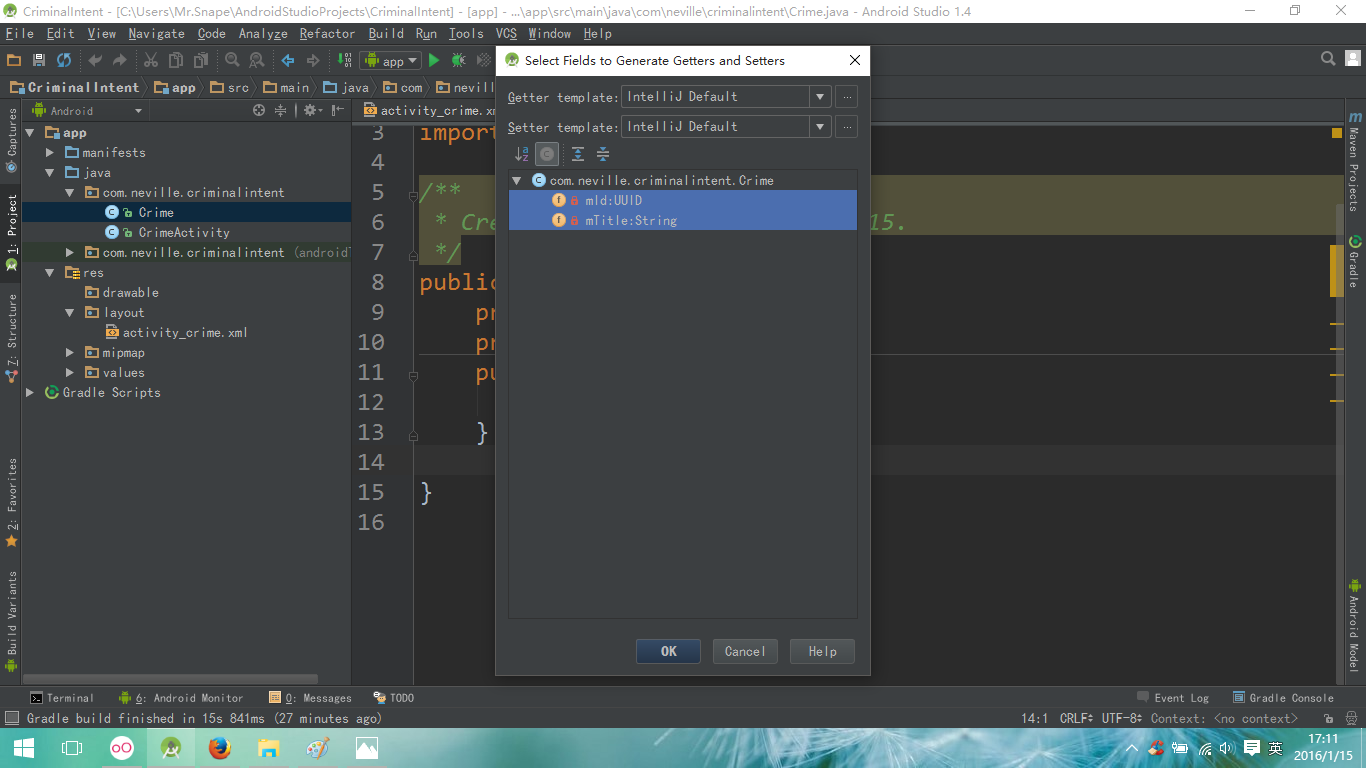The height and width of the screenshot is (768, 1366).
Task: Click Collapse All in the Project panel
Action: pyautogui.click(x=281, y=111)
